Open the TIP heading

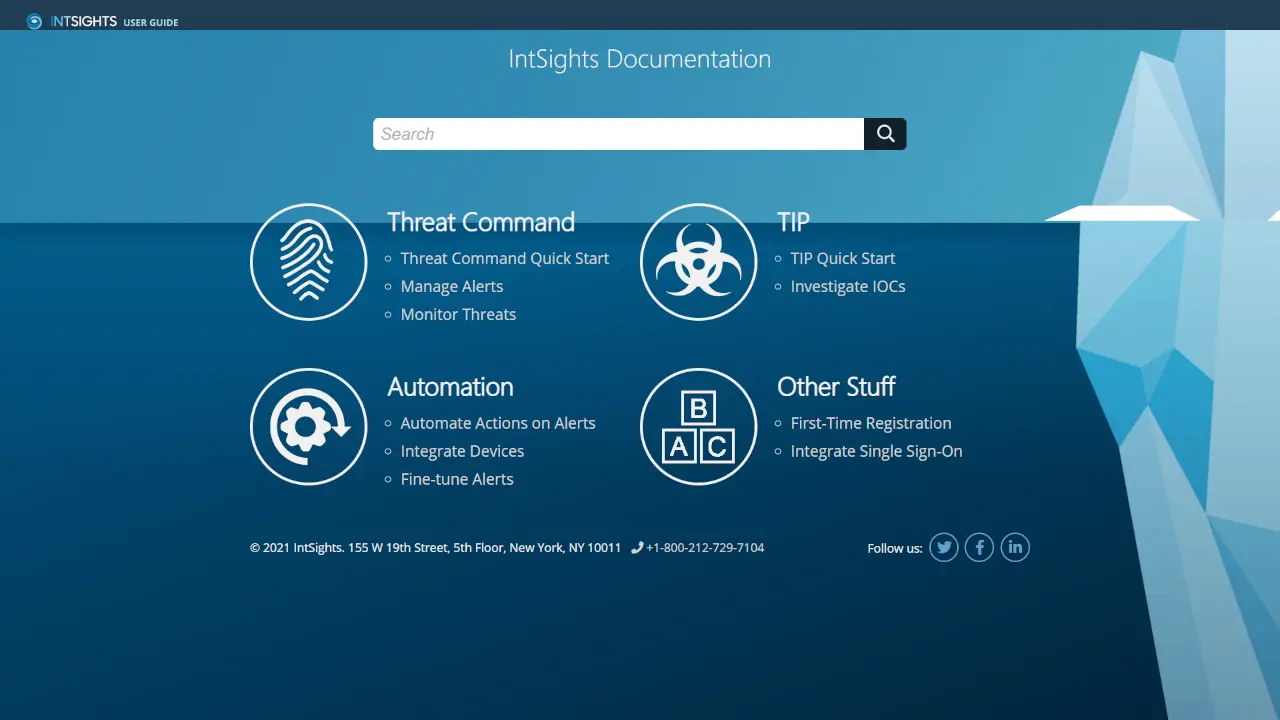[793, 222]
